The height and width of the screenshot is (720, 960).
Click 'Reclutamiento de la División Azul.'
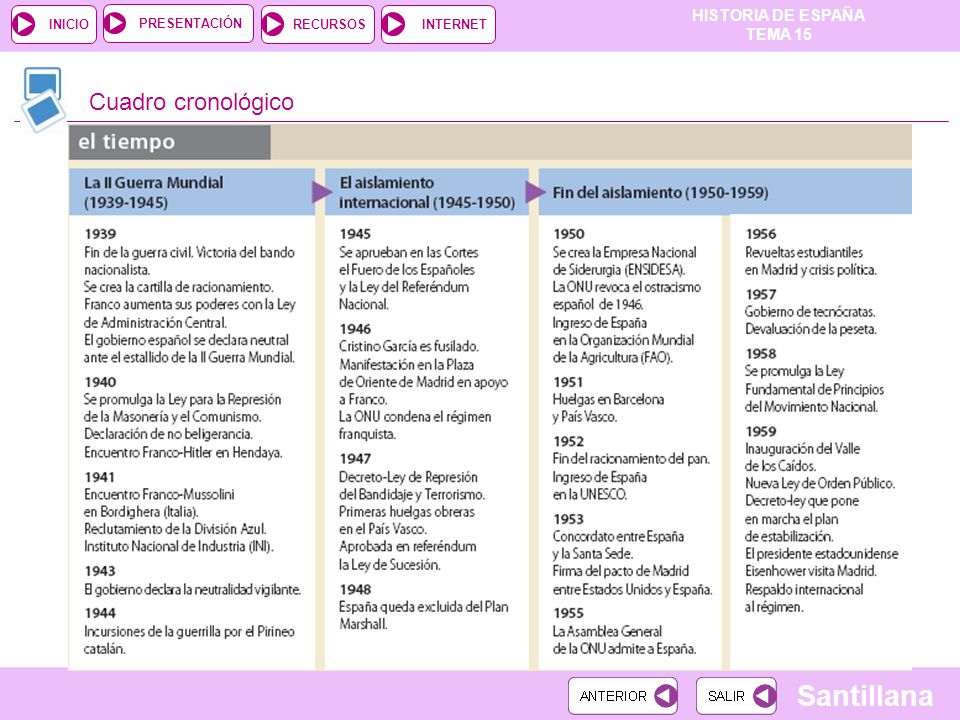click(175, 529)
